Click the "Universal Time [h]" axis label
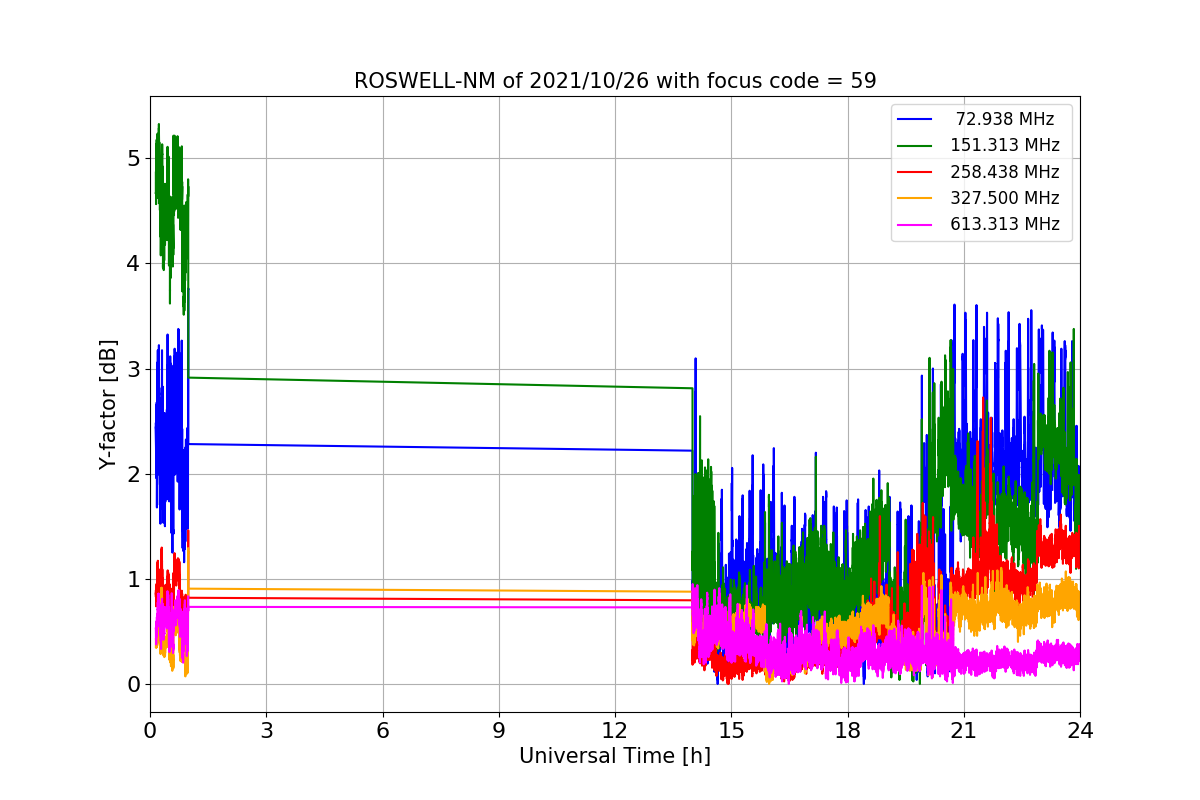This screenshot has height=800, width=1200. tap(615, 757)
